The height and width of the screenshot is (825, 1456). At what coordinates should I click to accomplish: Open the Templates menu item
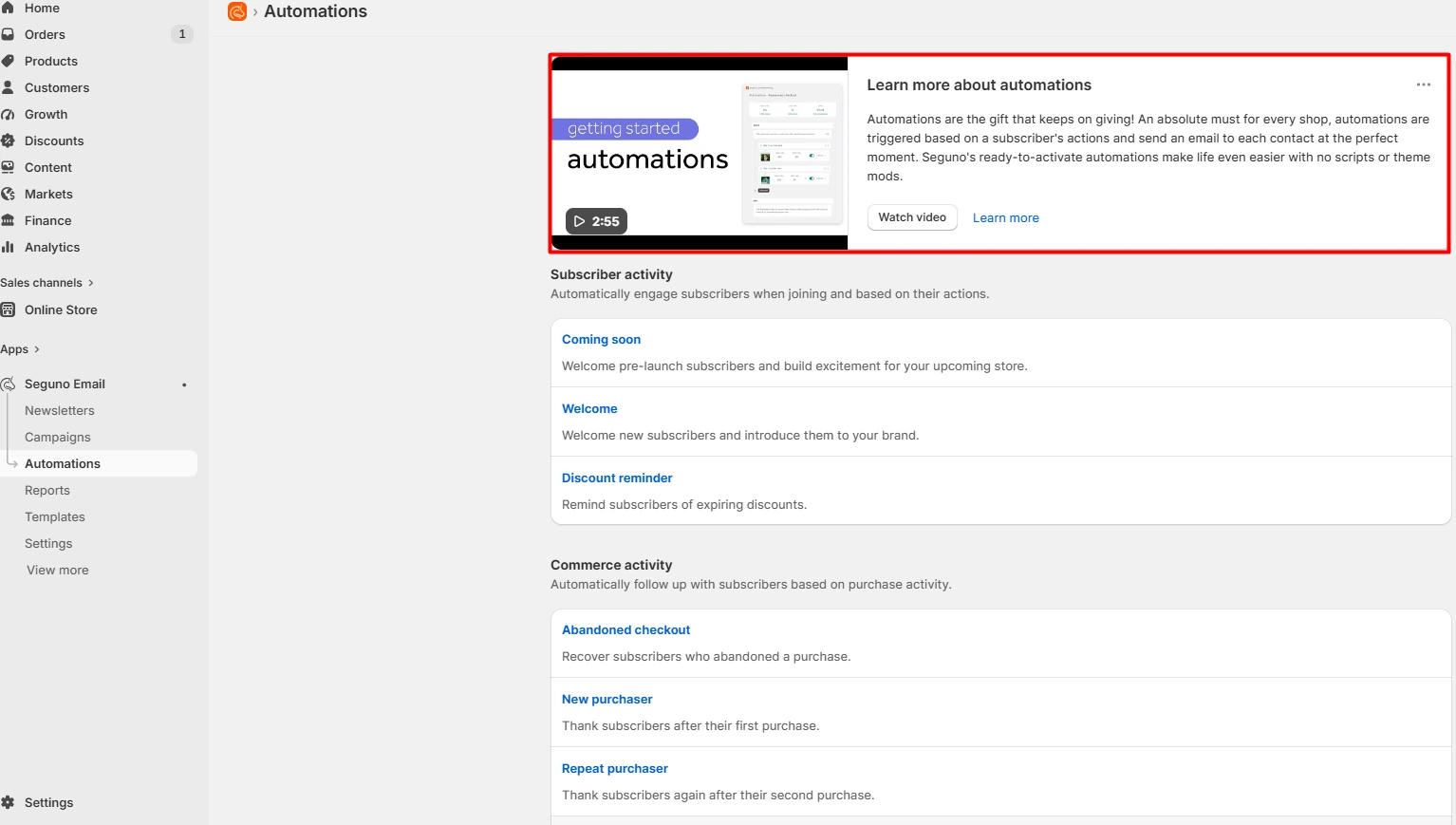[55, 517]
